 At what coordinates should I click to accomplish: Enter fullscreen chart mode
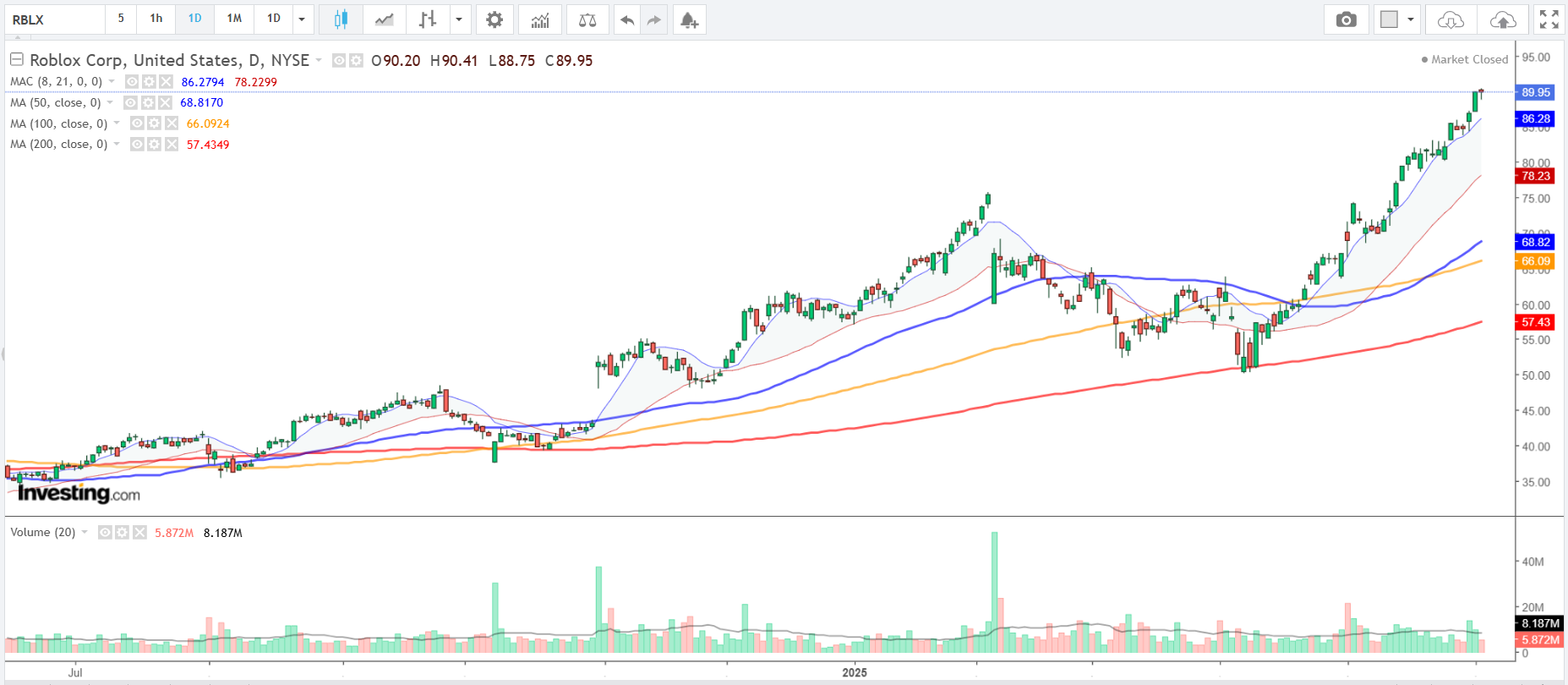click(1549, 19)
